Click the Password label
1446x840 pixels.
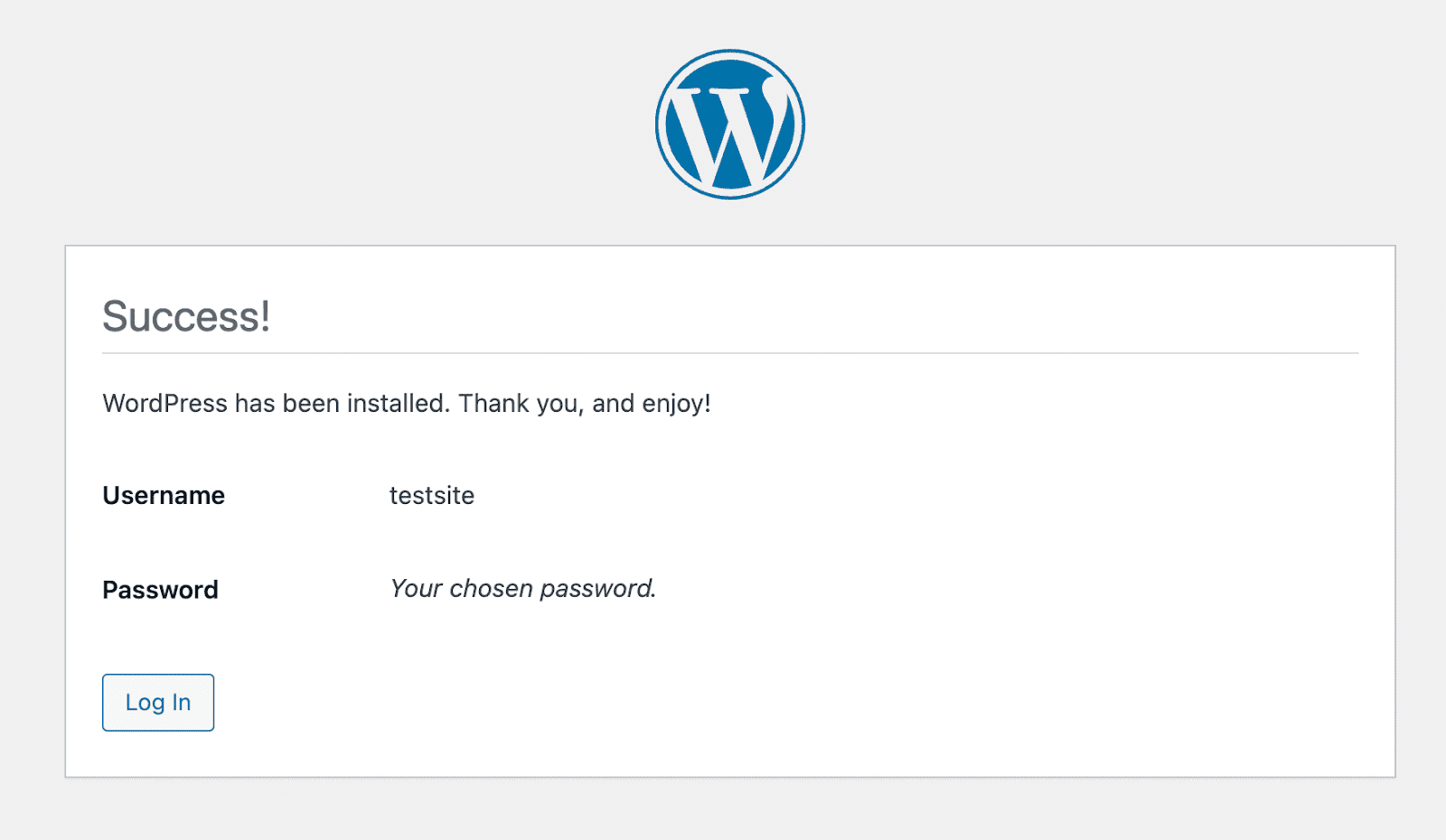coord(159,589)
